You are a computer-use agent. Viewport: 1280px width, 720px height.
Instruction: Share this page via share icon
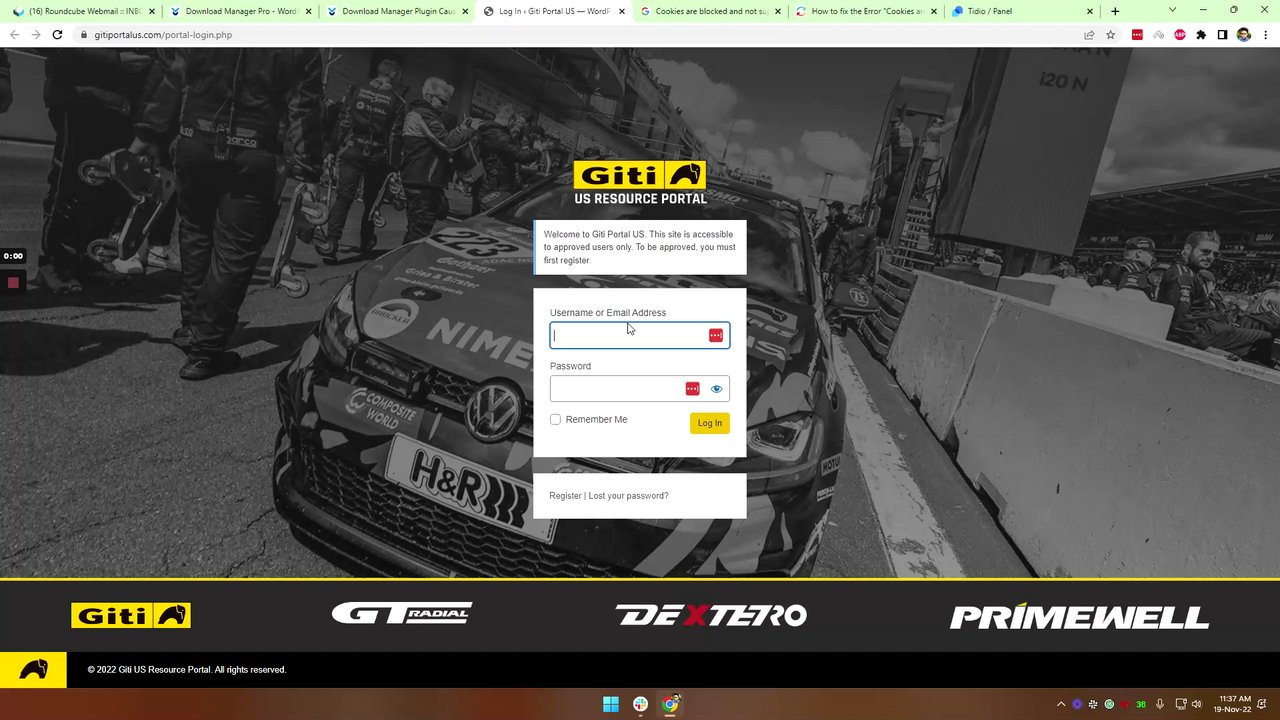pos(1089,34)
